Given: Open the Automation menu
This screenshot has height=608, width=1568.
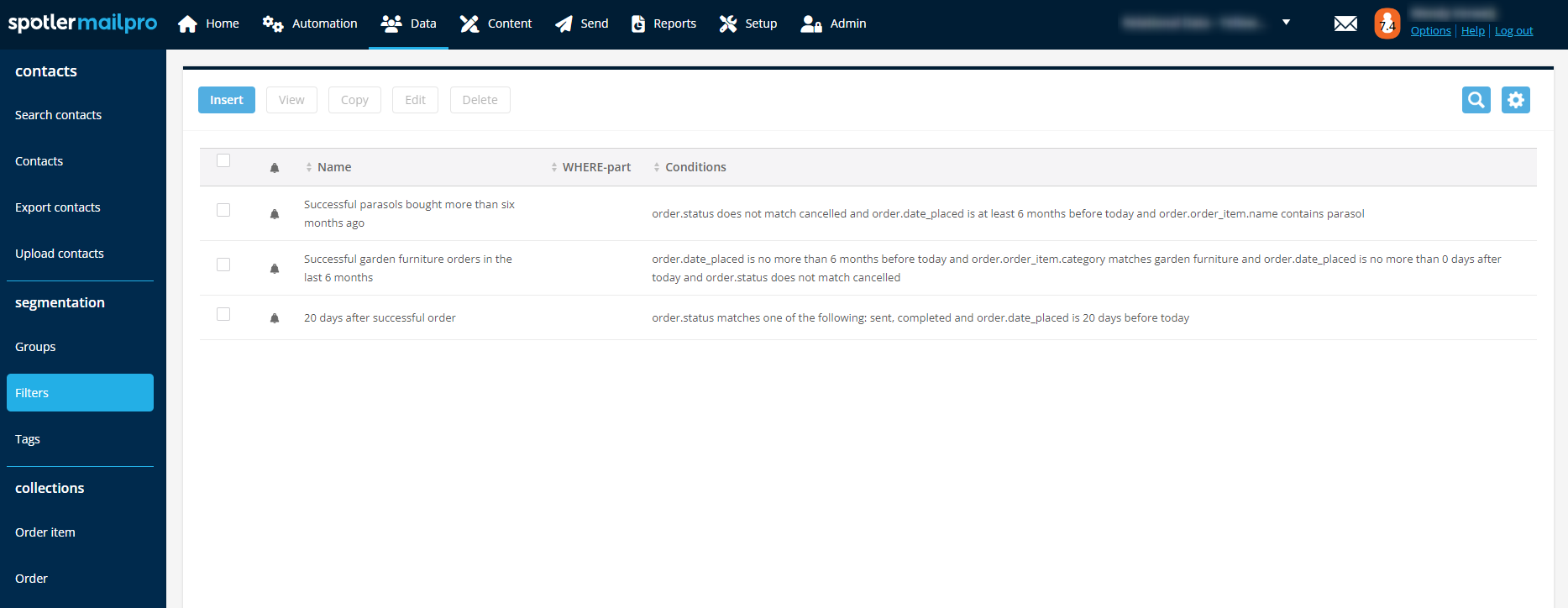Looking at the screenshot, I should click(x=310, y=24).
